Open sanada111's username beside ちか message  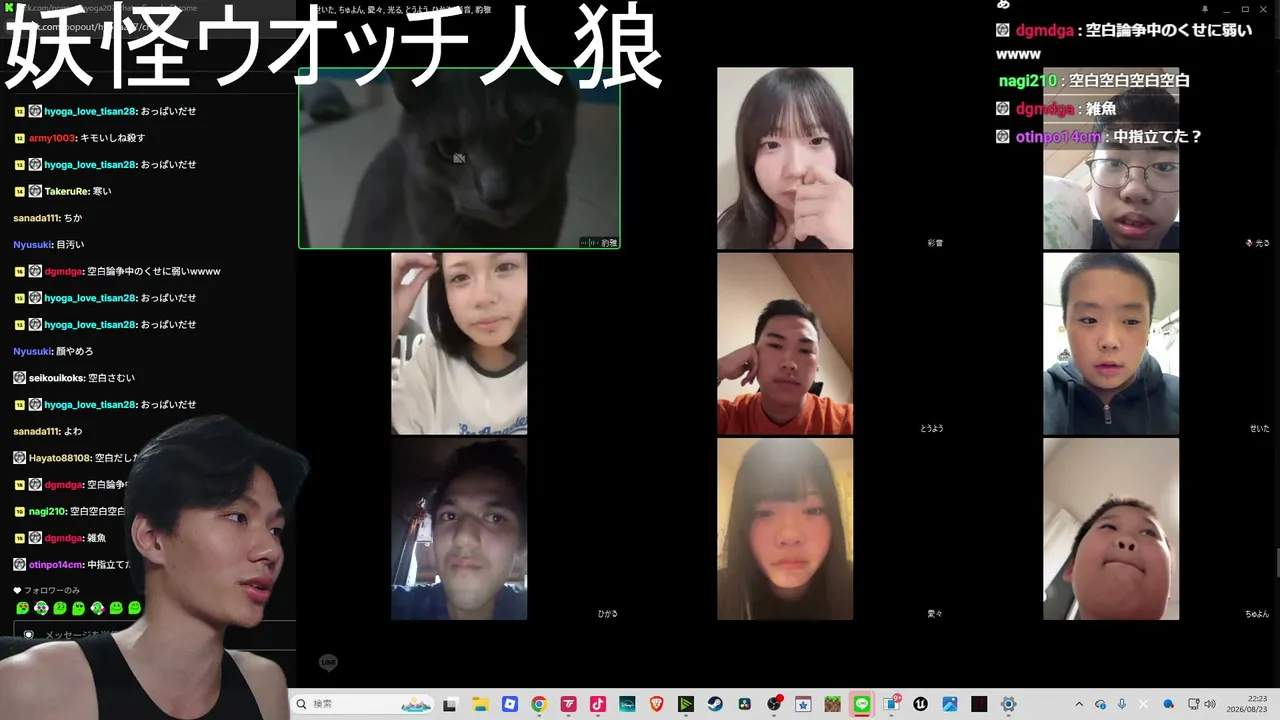pos(37,218)
